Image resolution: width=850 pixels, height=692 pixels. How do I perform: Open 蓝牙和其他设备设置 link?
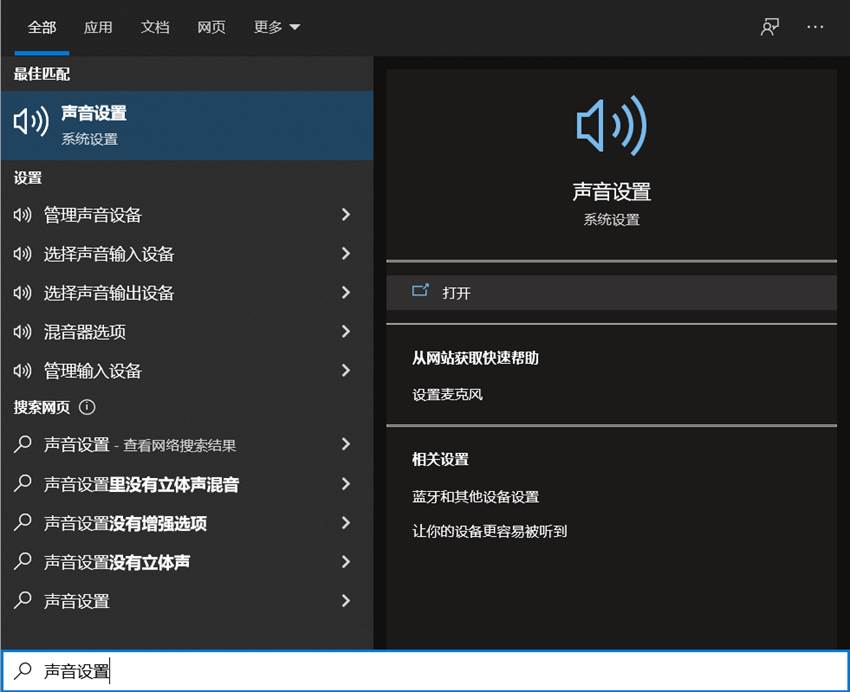475,497
